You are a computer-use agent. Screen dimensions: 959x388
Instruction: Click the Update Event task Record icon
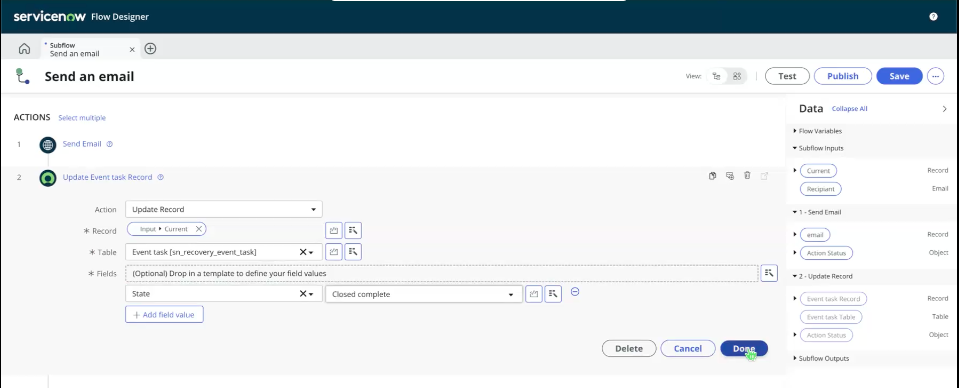click(48, 178)
